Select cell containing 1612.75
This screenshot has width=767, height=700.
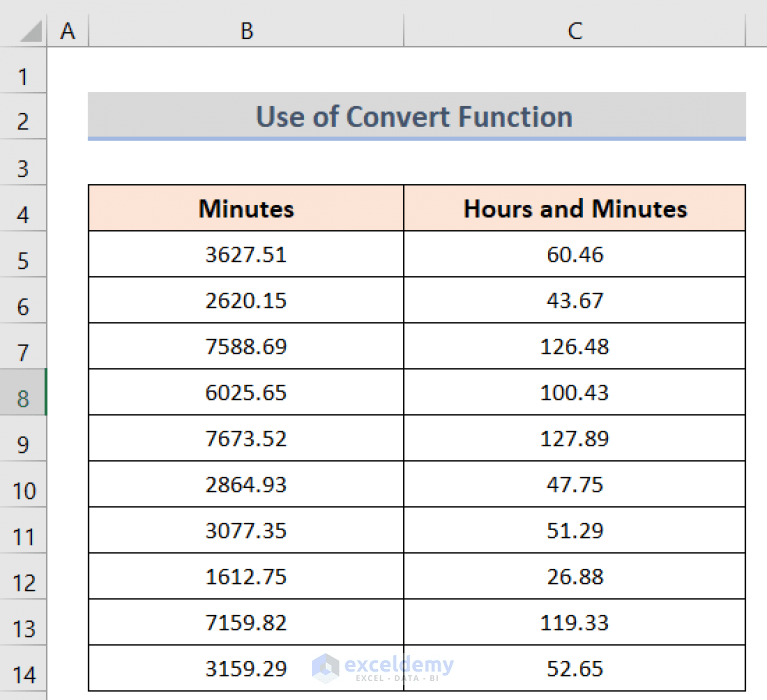246,576
